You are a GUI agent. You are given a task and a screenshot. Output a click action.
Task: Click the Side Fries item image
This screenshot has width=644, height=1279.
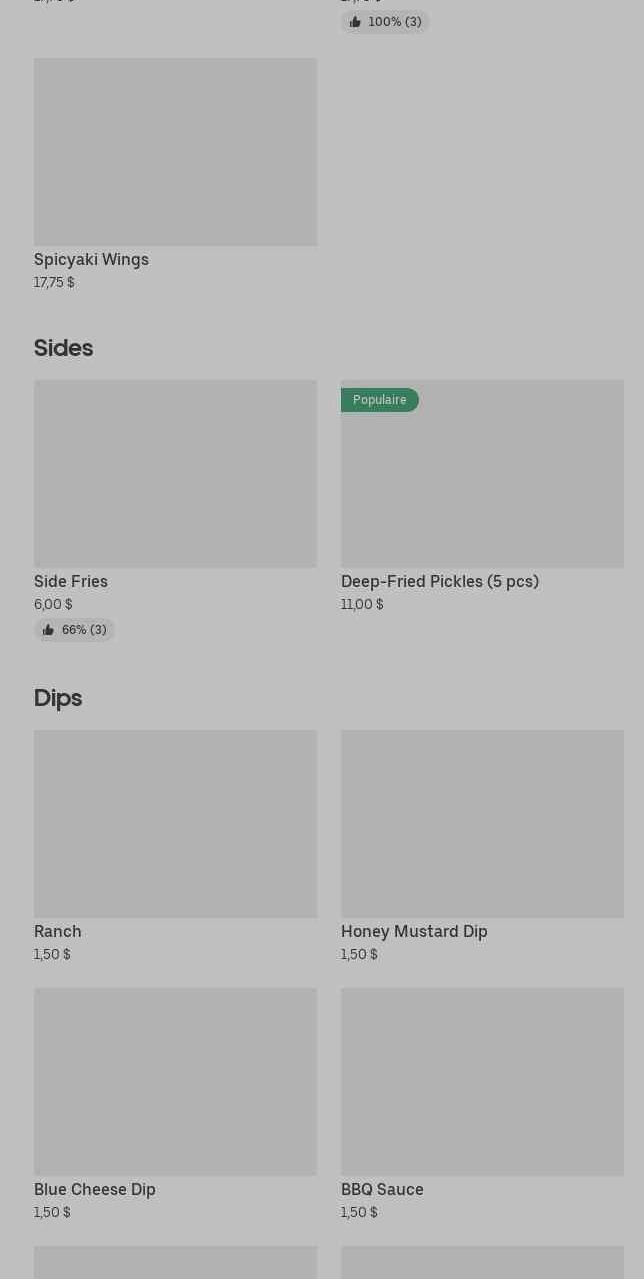pos(175,474)
